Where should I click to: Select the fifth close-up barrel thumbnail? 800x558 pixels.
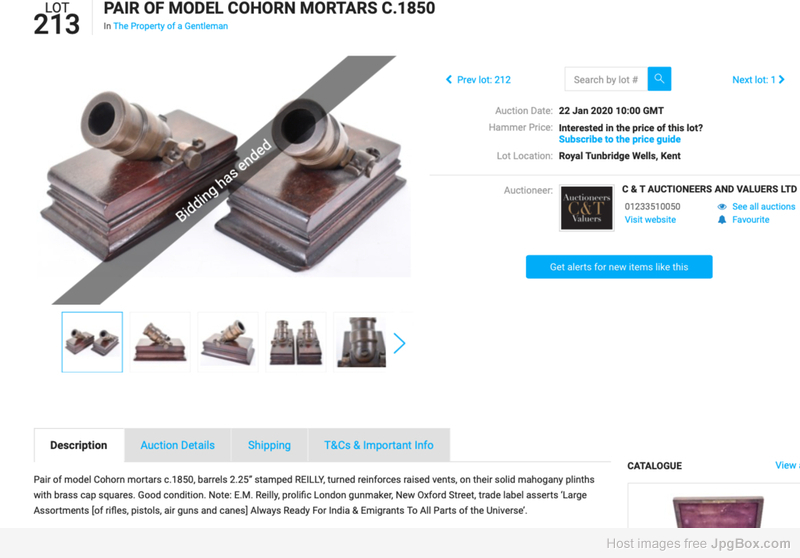coord(361,342)
